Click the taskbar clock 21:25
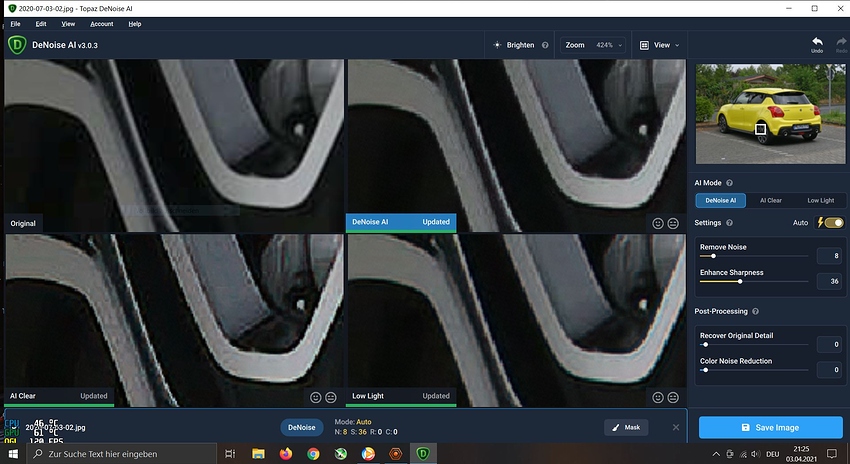This screenshot has width=850, height=464. tap(801, 454)
